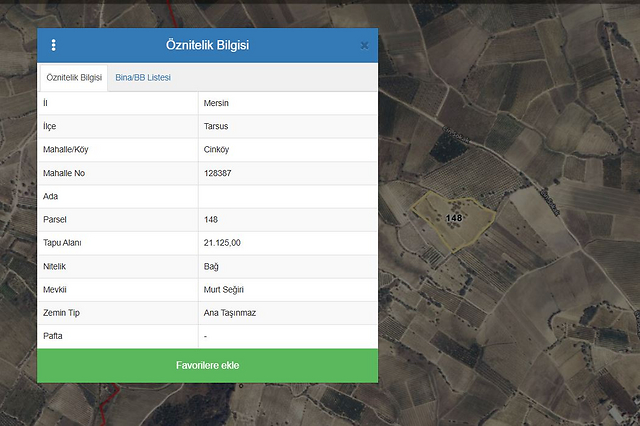Open the three-dot options menu
Screen dimensions: 640x426
(x=53, y=45)
